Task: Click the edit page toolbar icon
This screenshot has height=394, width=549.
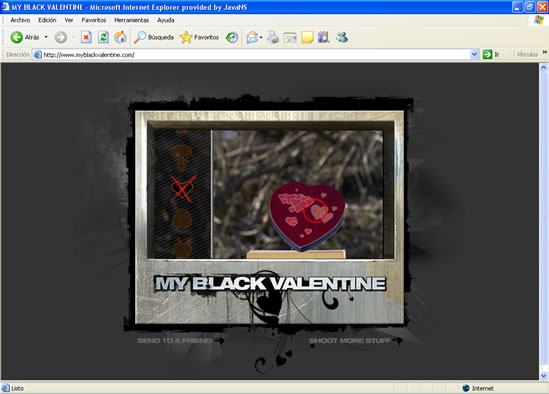Action: click(290, 37)
